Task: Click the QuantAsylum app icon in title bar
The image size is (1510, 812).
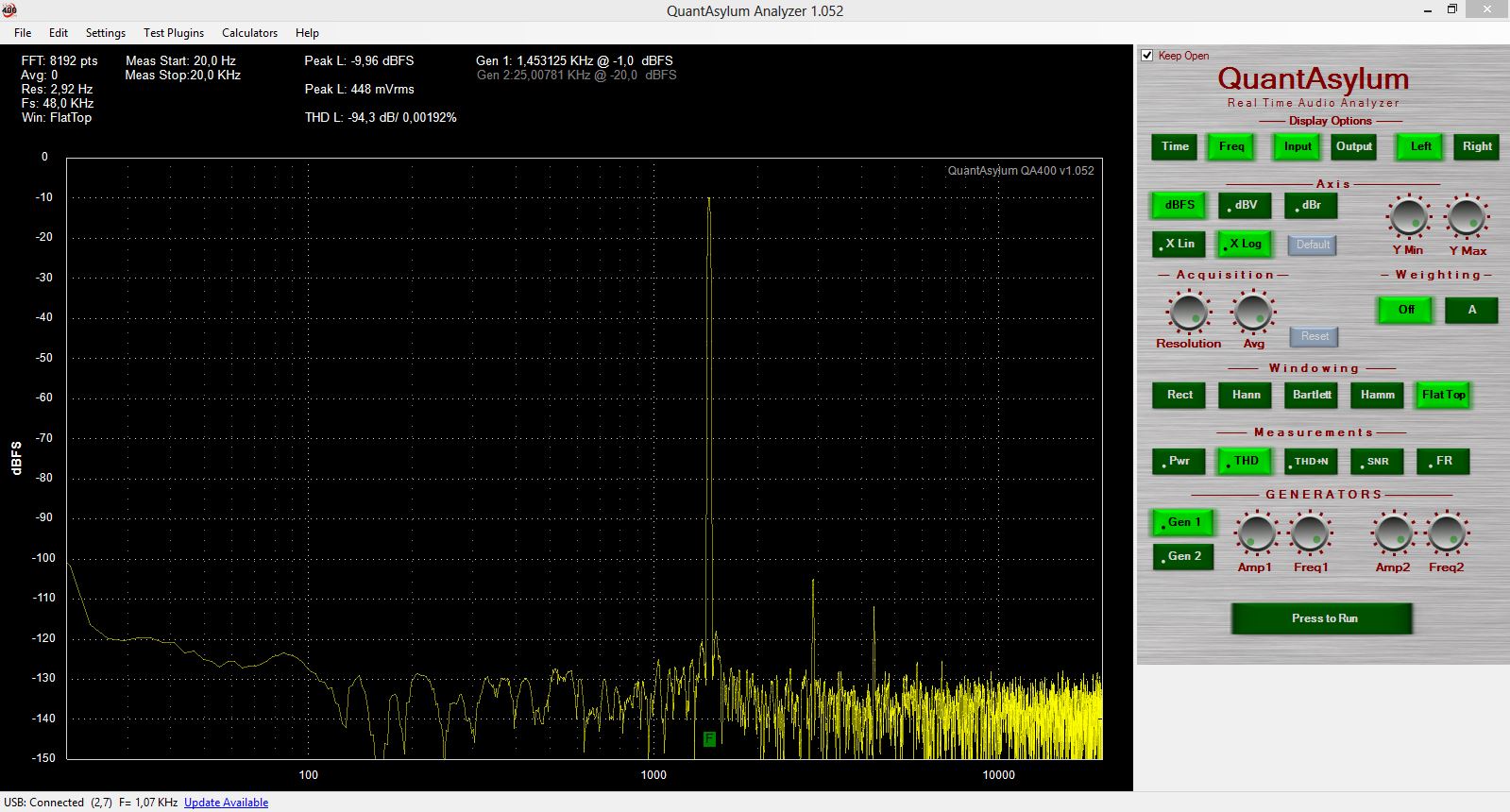Action: (9, 10)
